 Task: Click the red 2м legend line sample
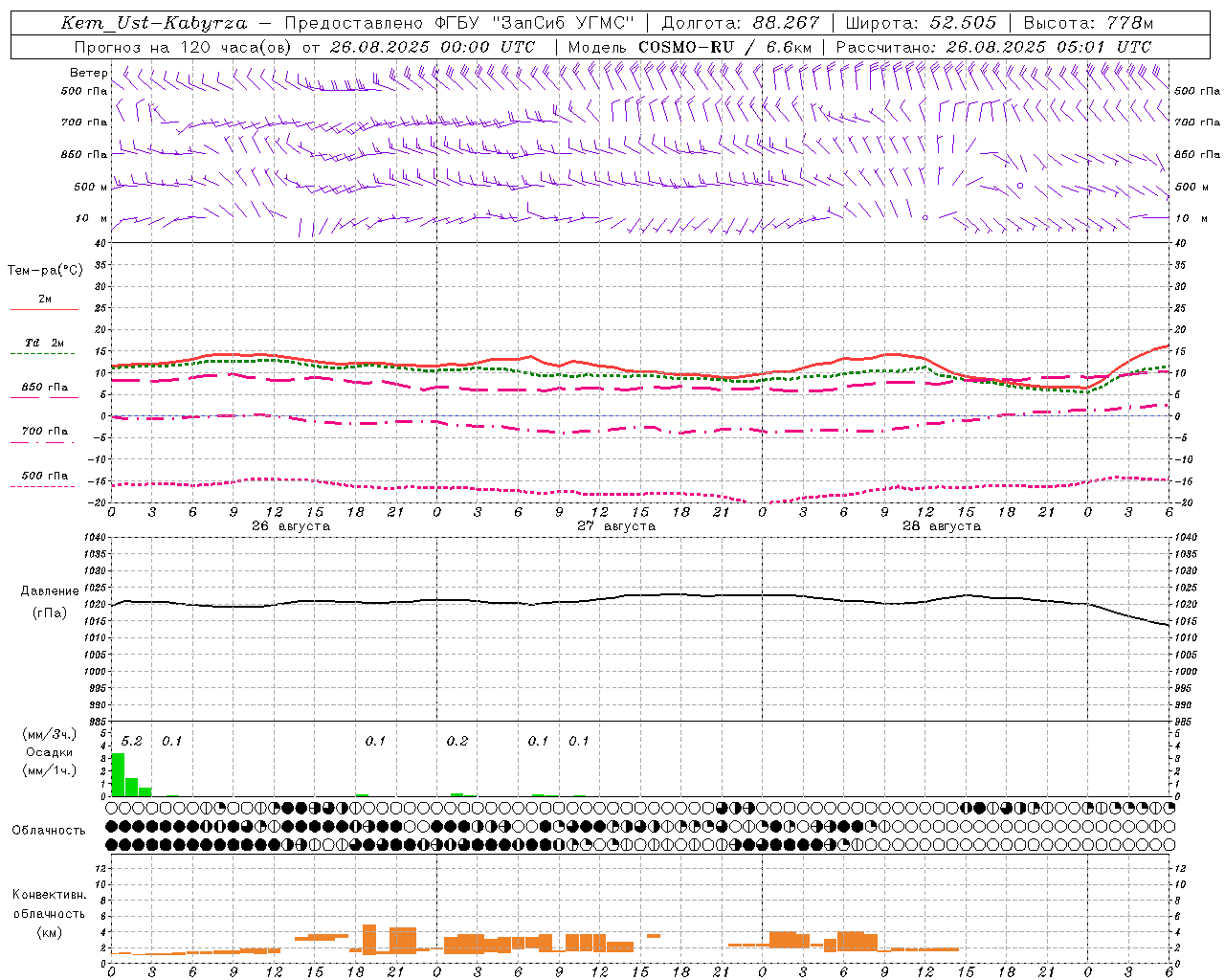[x=44, y=309]
